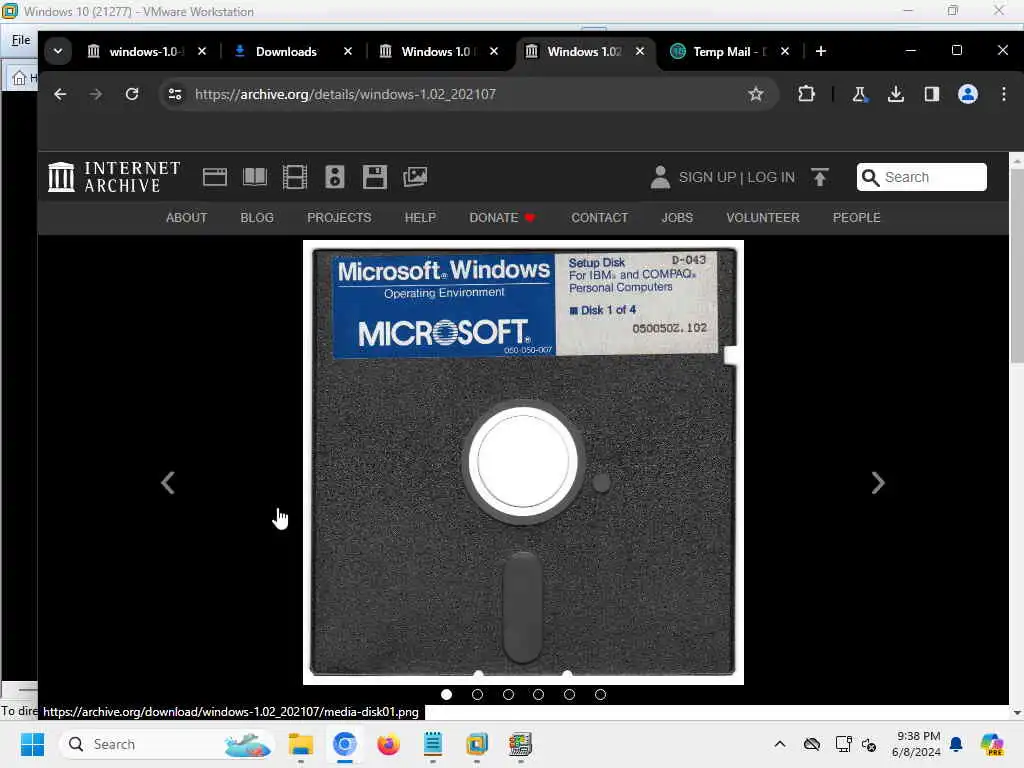Open the Extensions puzzle icon
1024x768 pixels.
click(807, 94)
